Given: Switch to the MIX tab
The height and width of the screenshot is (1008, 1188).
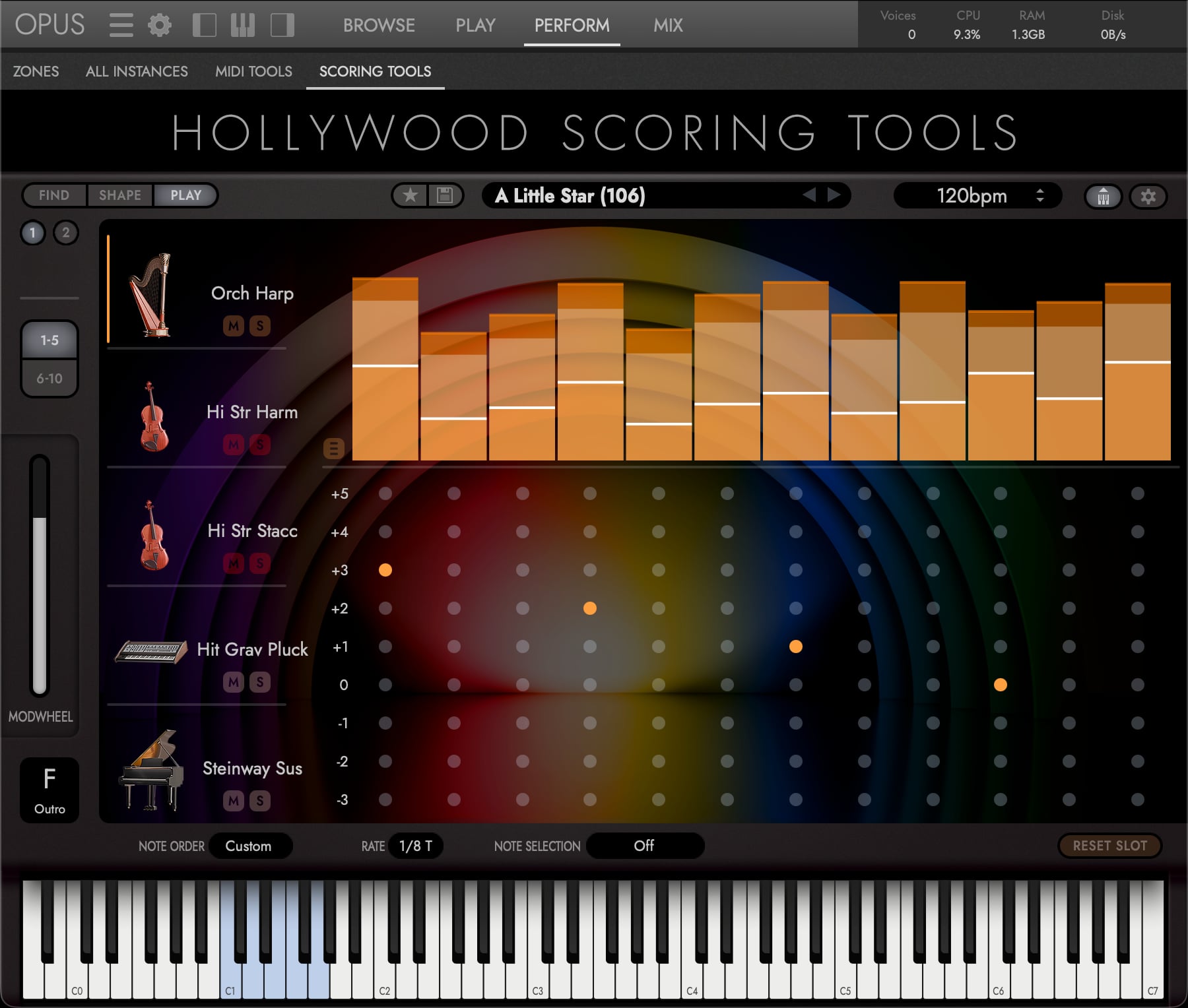Looking at the screenshot, I should pos(668,25).
